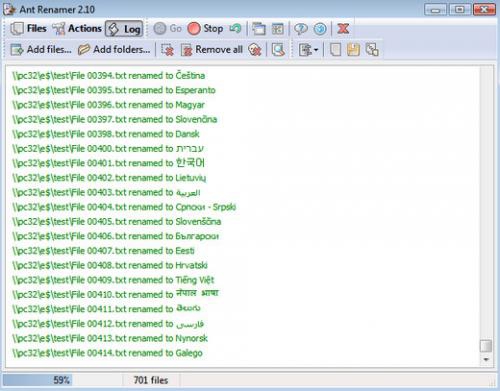Click the disabled Go button
This screenshot has width=500, height=391.
[168, 28]
